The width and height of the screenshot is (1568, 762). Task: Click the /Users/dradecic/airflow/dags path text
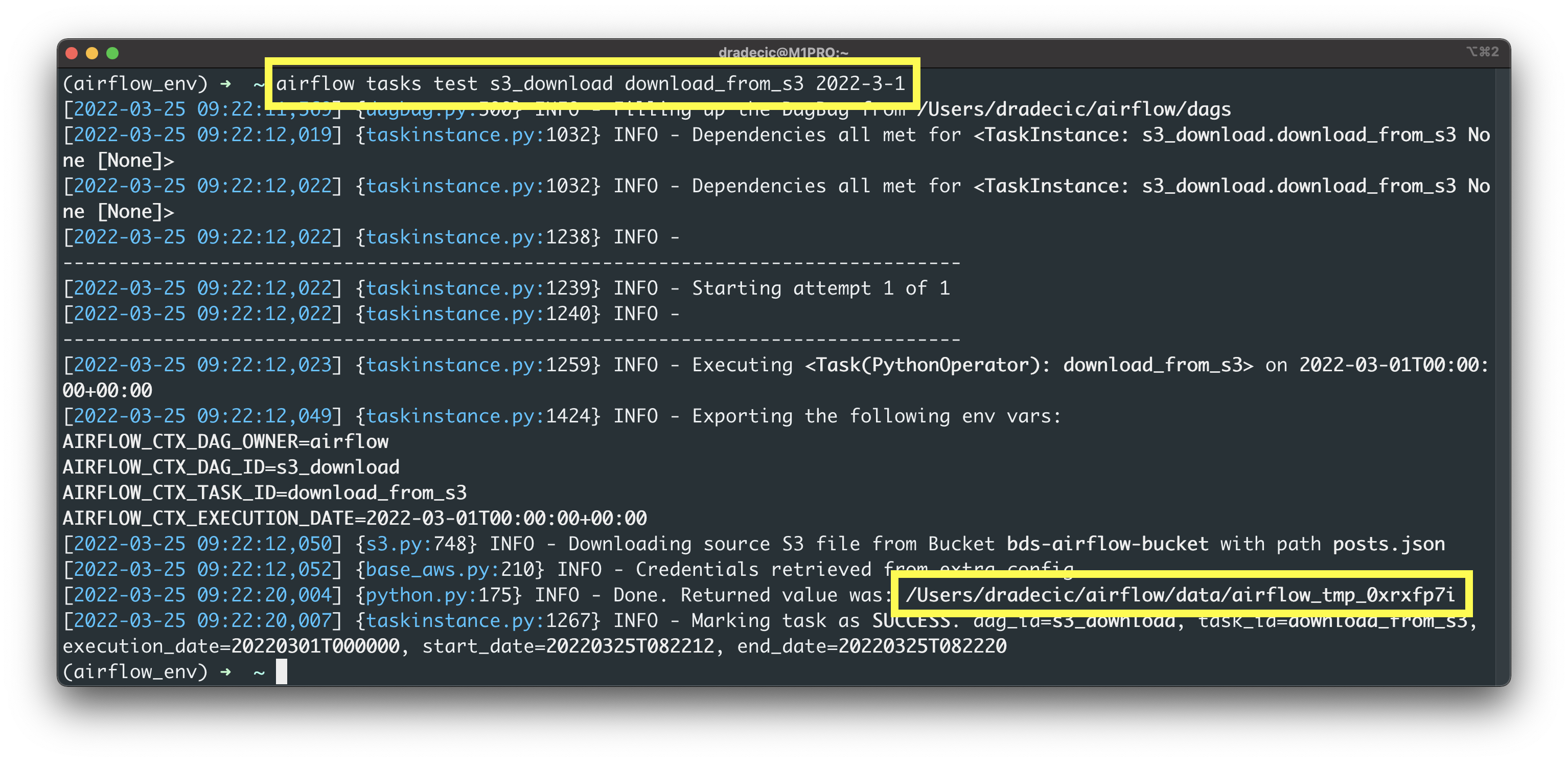pos(1074,109)
